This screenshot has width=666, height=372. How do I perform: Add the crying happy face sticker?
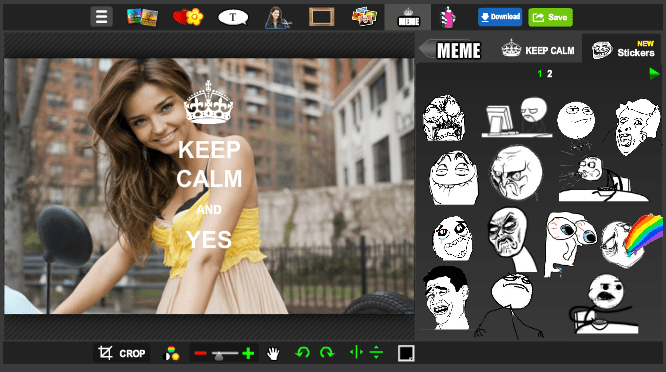[x=453, y=238]
